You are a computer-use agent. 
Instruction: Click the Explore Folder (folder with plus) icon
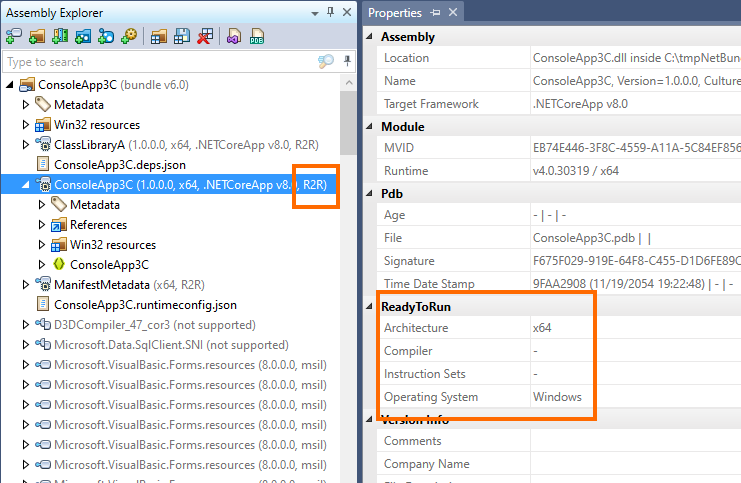pyautogui.click(x=37, y=36)
